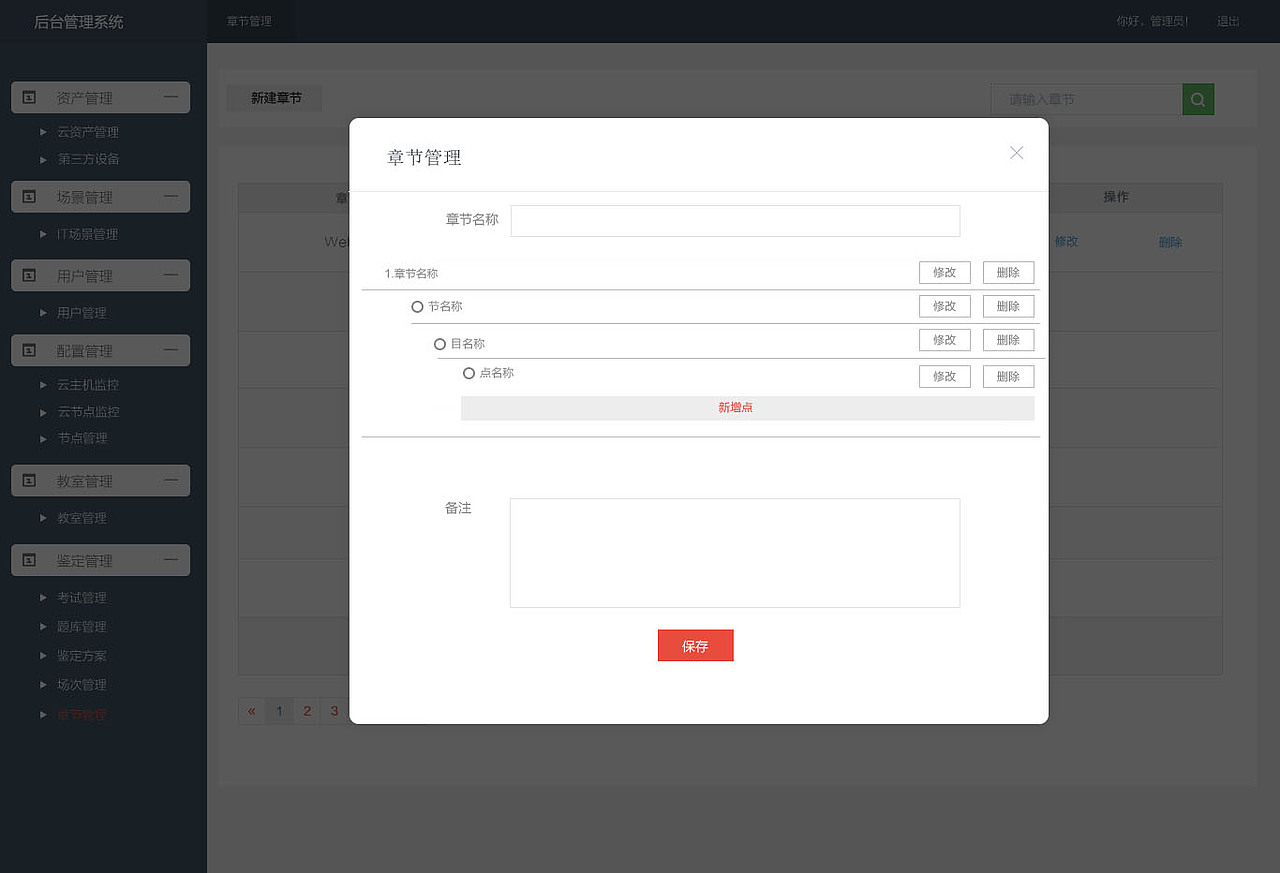Image resolution: width=1280 pixels, height=873 pixels.
Task: Click the green search magnifier icon
Action: pyautogui.click(x=1198, y=99)
